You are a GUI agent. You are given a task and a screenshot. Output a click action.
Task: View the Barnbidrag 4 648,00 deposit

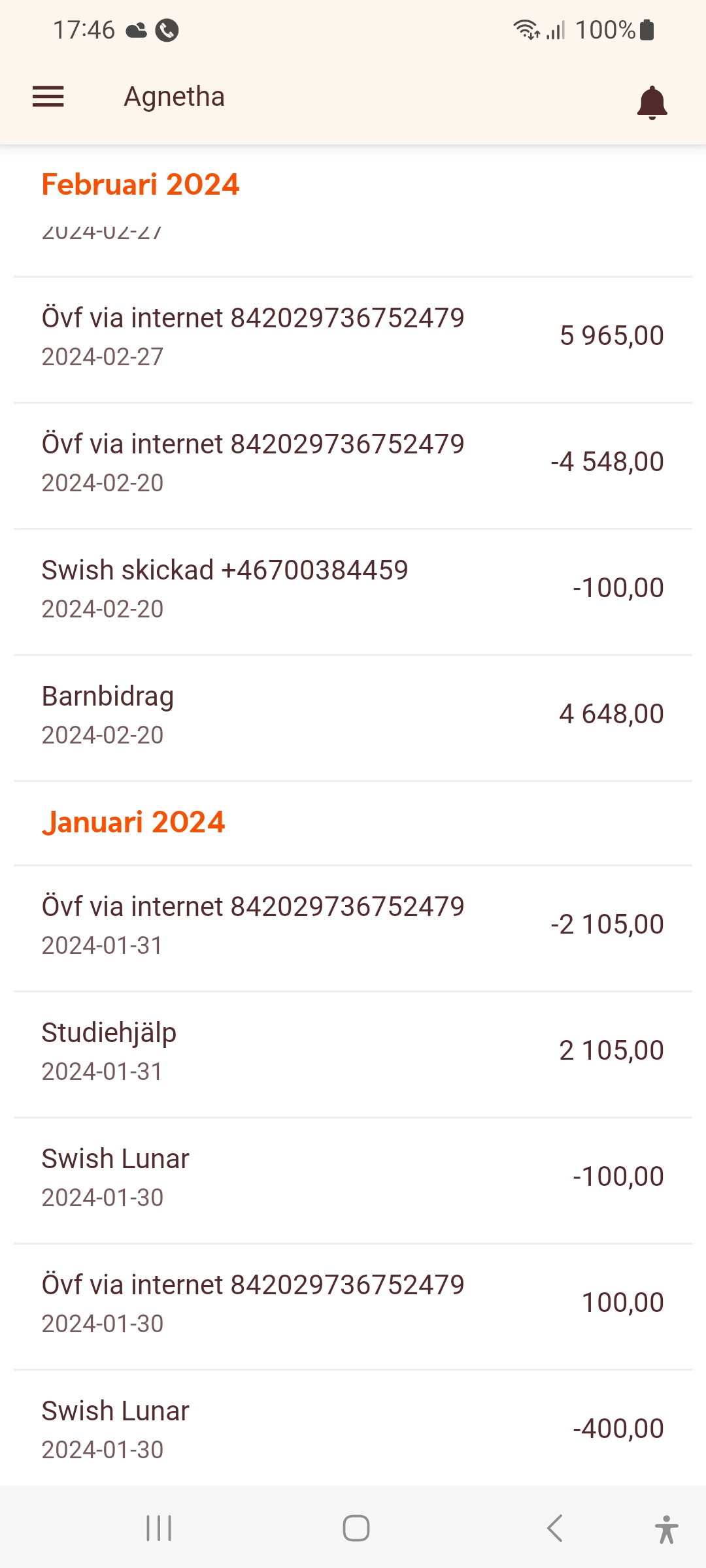click(353, 715)
